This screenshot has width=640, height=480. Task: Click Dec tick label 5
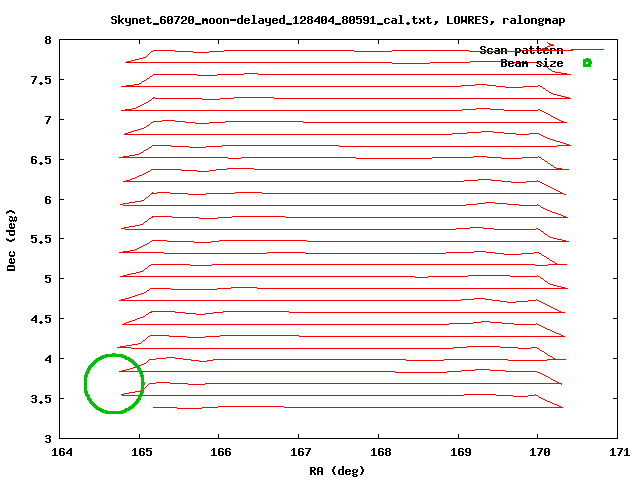(x=48, y=279)
